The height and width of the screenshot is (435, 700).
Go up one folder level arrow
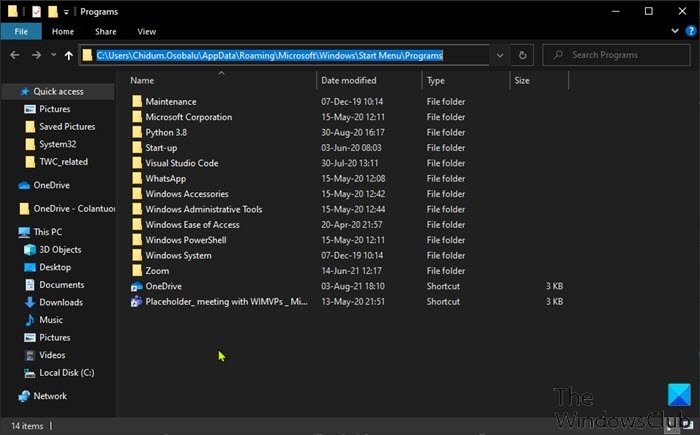pos(68,55)
